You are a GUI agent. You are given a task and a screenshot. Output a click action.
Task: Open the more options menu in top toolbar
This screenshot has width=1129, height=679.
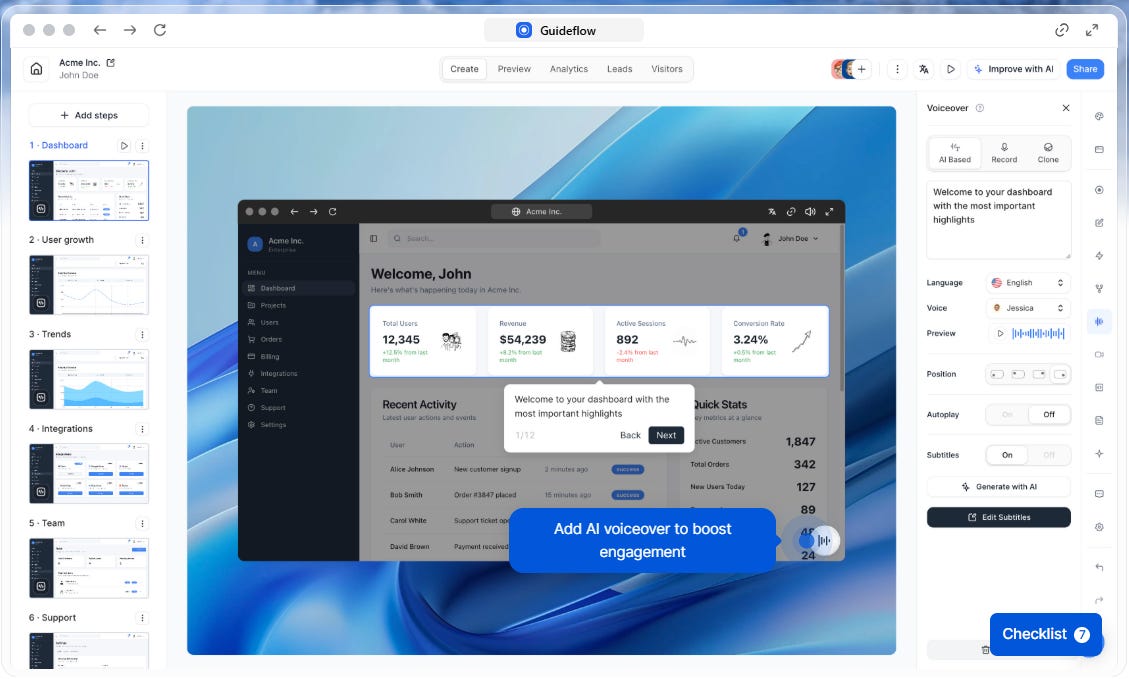pyautogui.click(x=897, y=69)
